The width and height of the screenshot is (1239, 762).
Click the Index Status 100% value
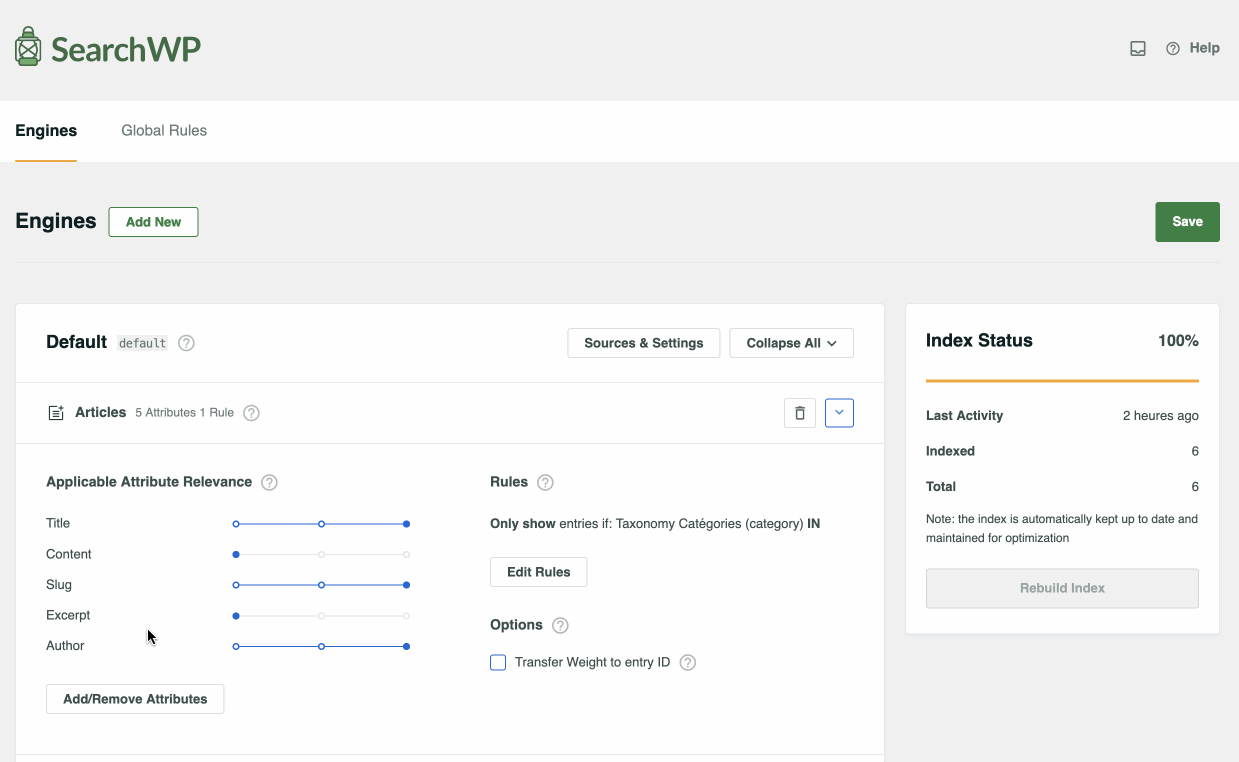[1178, 341]
